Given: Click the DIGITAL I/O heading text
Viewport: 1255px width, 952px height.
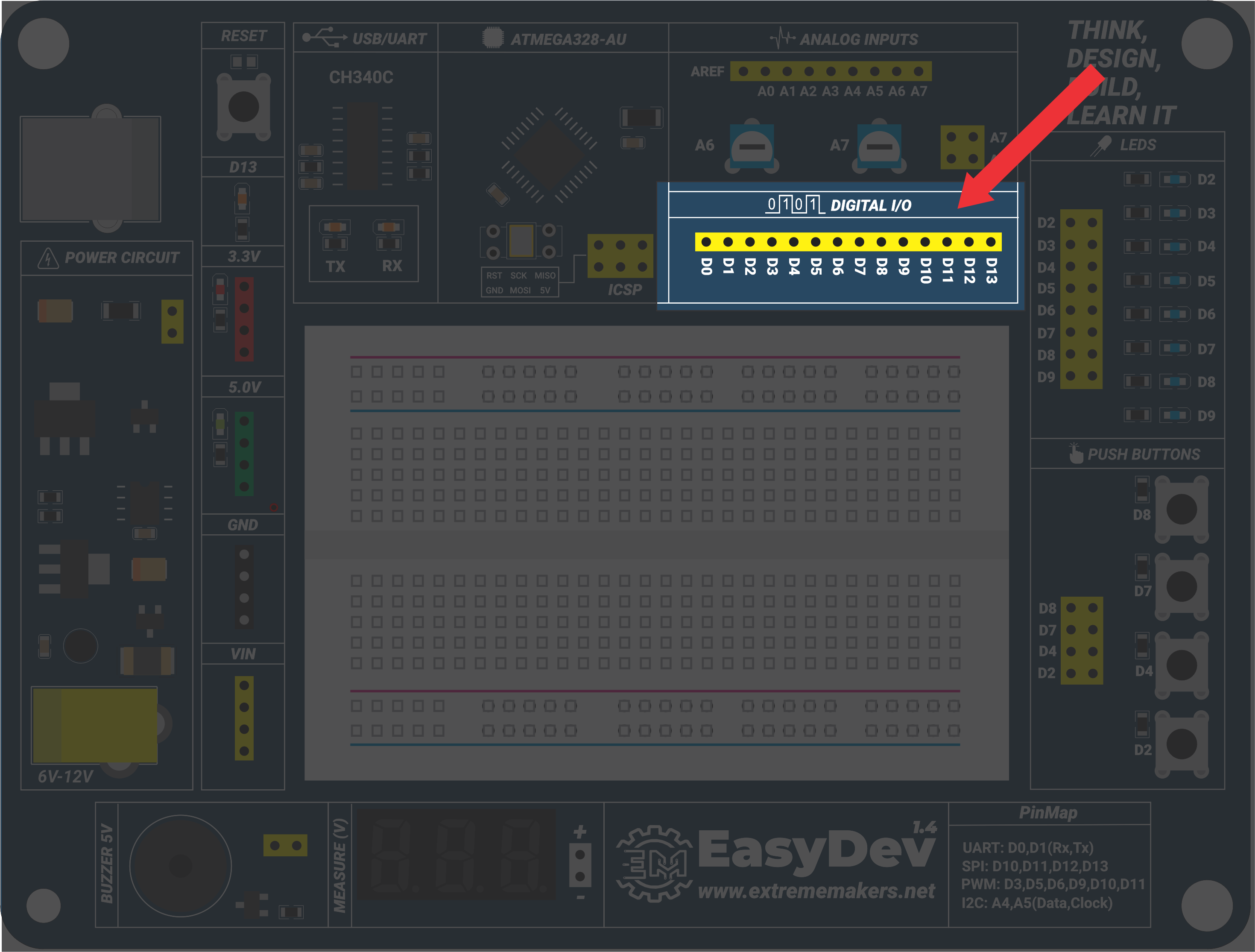Looking at the screenshot, I should click(x=871, y=205).
